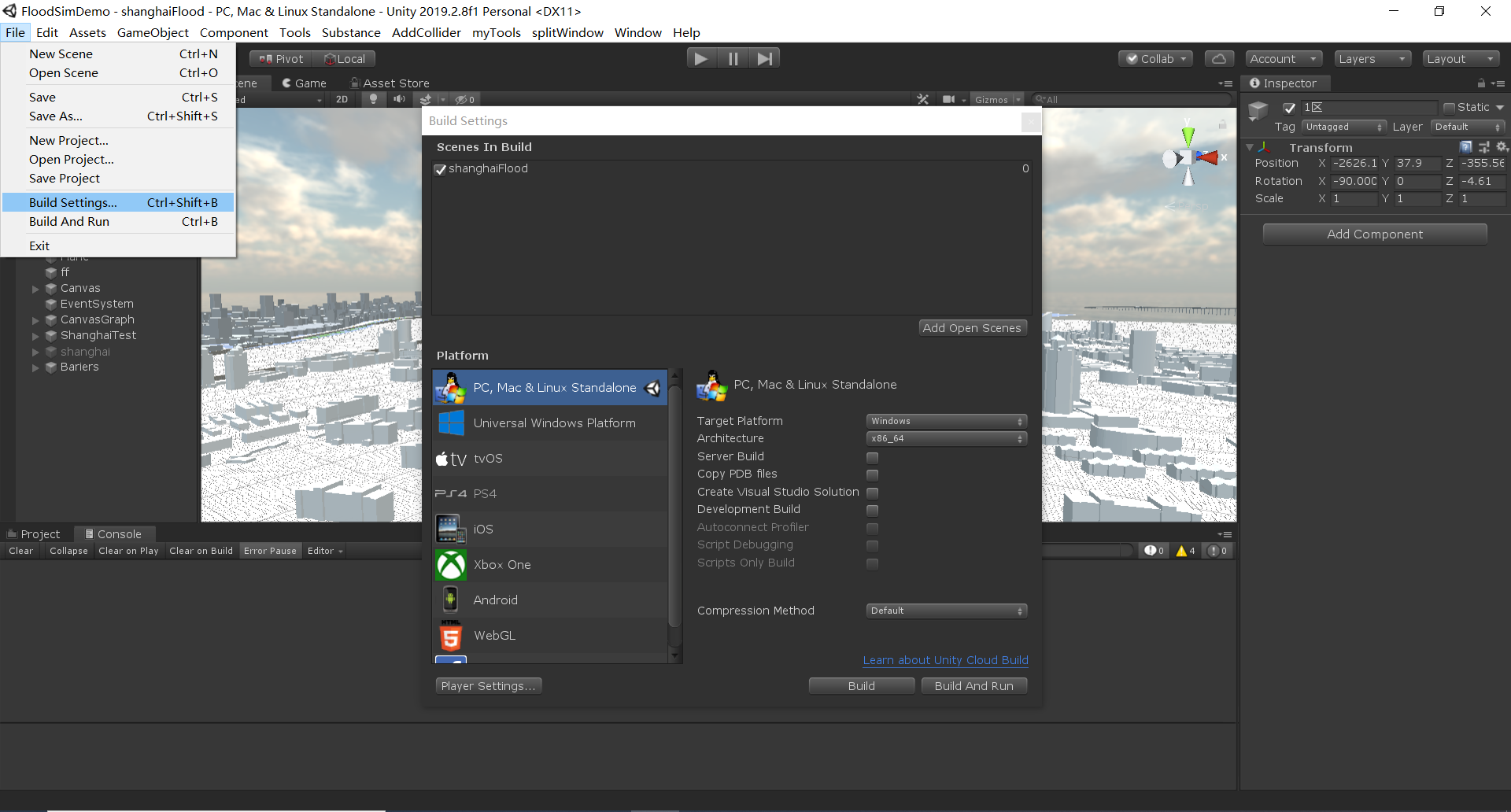Open the Layout dropdown in the toolbar
This screenshot has height=812, width=1511.
1461,59
